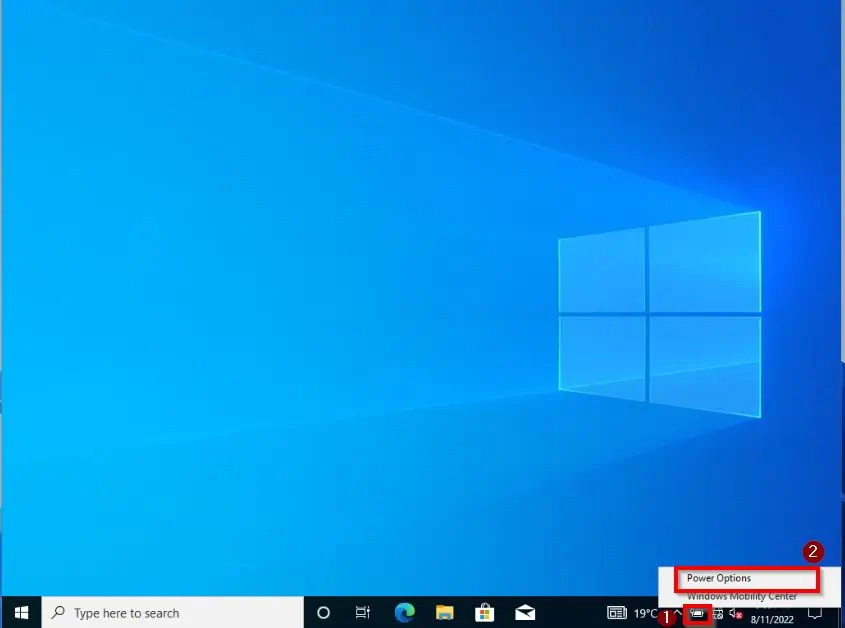
Task: Click the 19°C temperature reading
Action: tap(645, 613)
